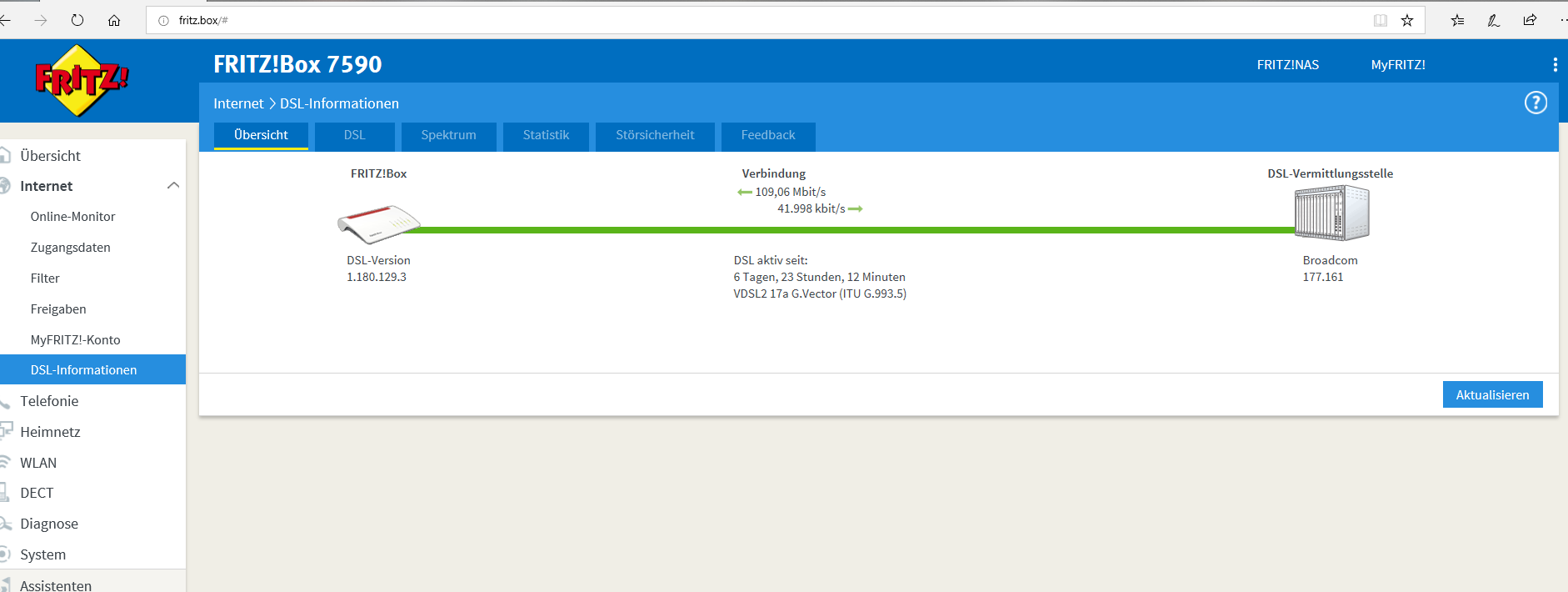
Task: Click the Broadcom label
Action: 1331,260
